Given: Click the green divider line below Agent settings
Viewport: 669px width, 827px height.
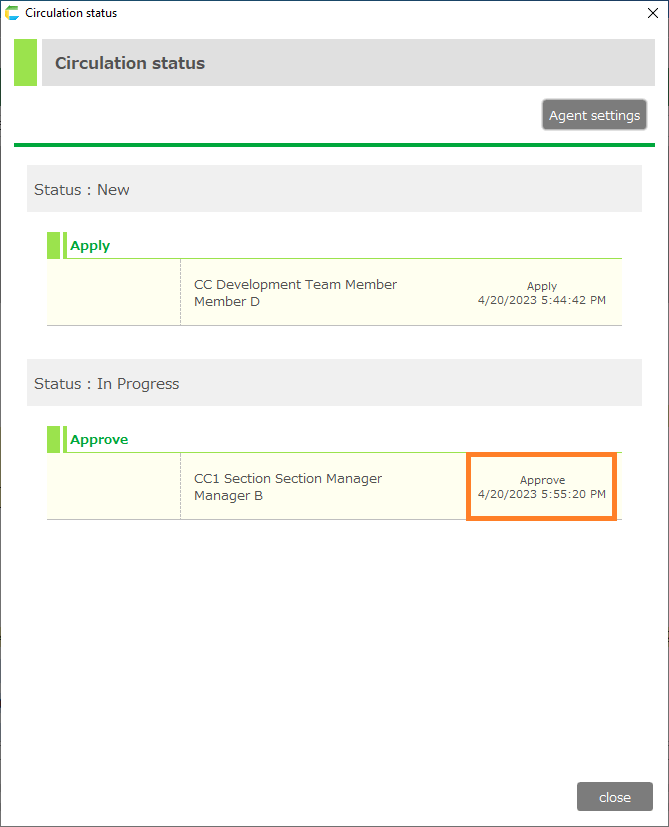Looking at the screenshot, I should pos(334,145).
